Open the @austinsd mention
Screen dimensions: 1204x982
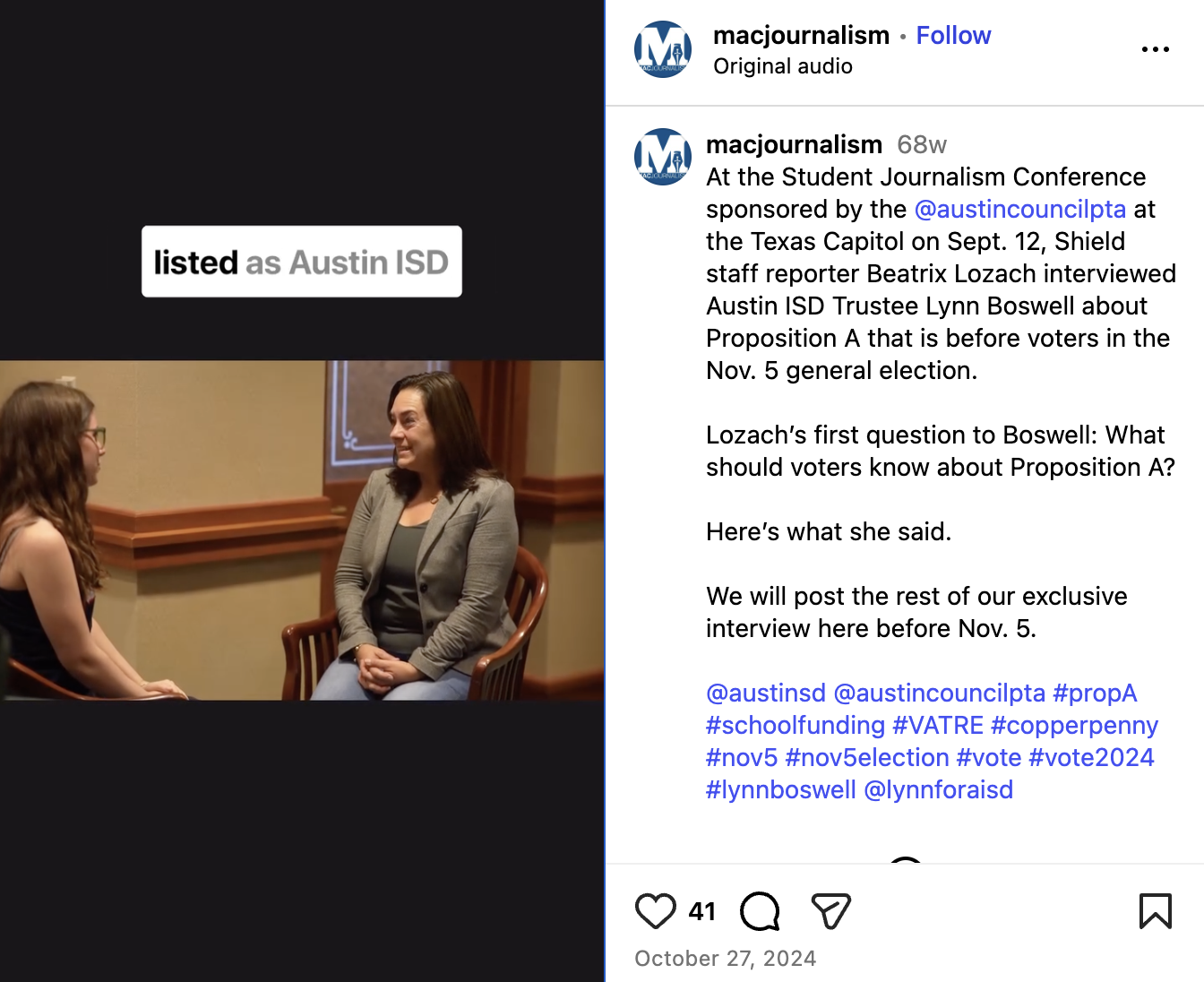click(x=766, y=693)
